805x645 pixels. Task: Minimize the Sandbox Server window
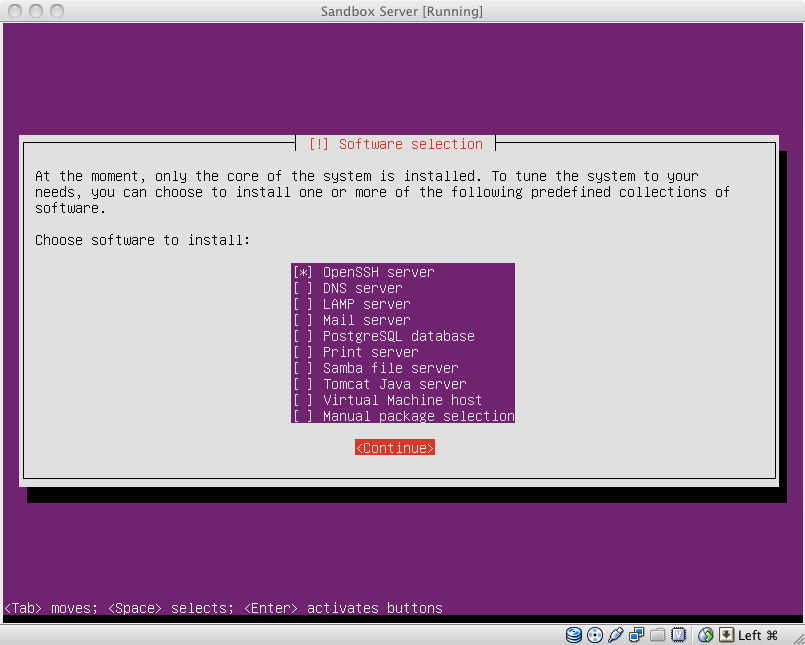(x=36, y=11)
